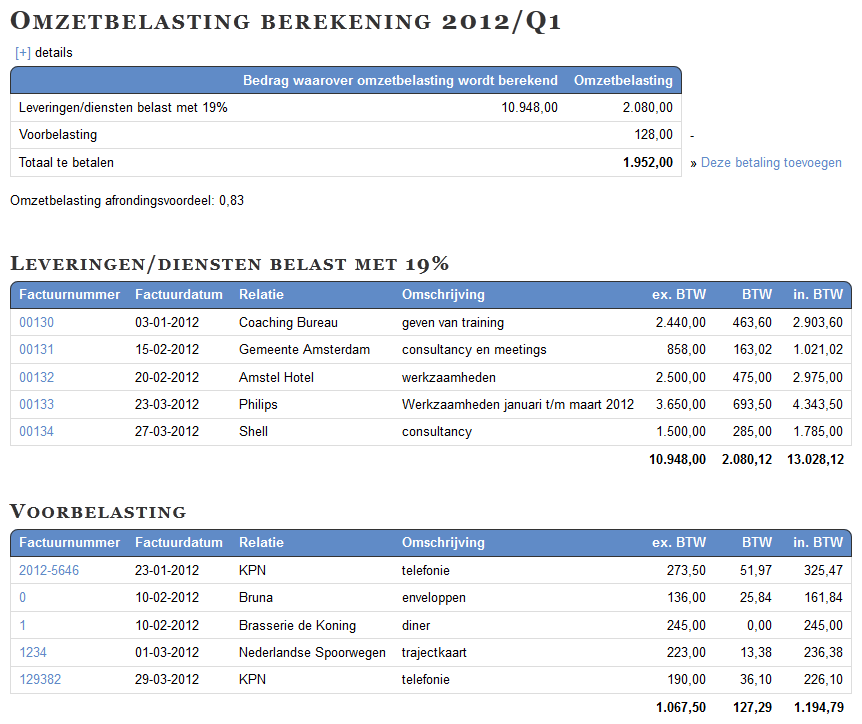Screen dimensions: 862x724
Task: Click the invoice date 01-03-2012
Action: (167, 653)
